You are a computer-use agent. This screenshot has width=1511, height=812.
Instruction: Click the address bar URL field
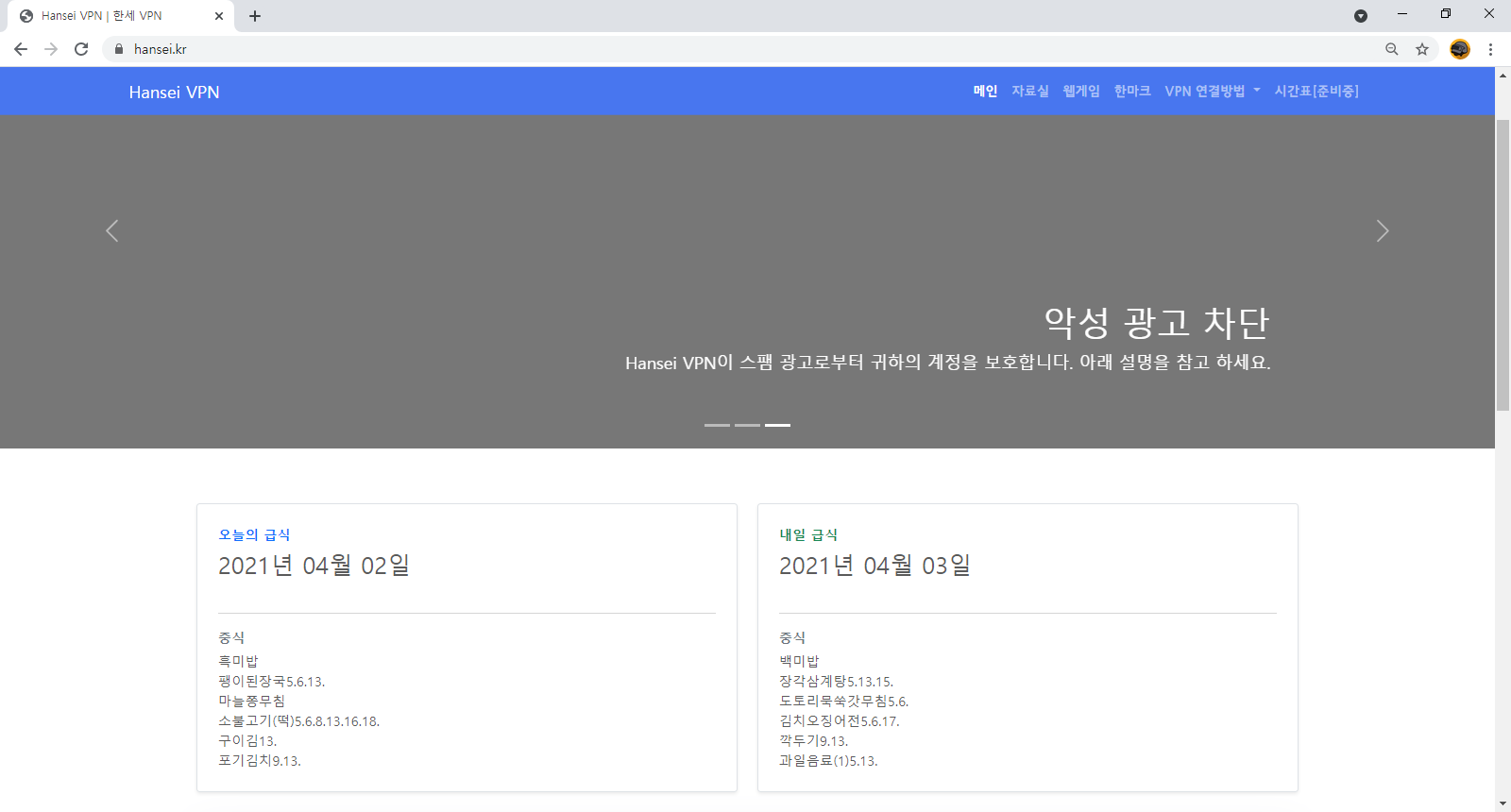coord(661,49)
